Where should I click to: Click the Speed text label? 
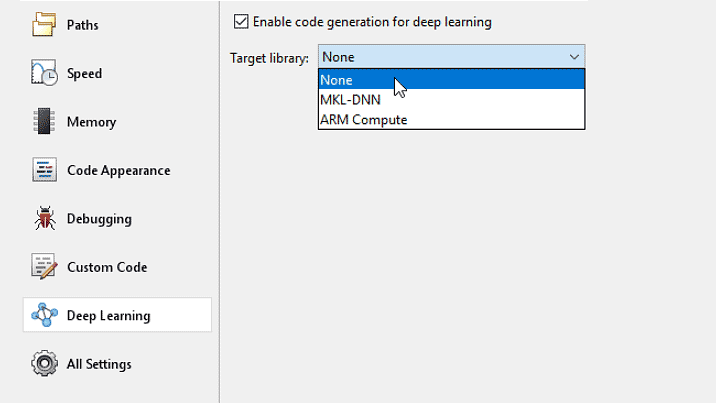(84, 73)
